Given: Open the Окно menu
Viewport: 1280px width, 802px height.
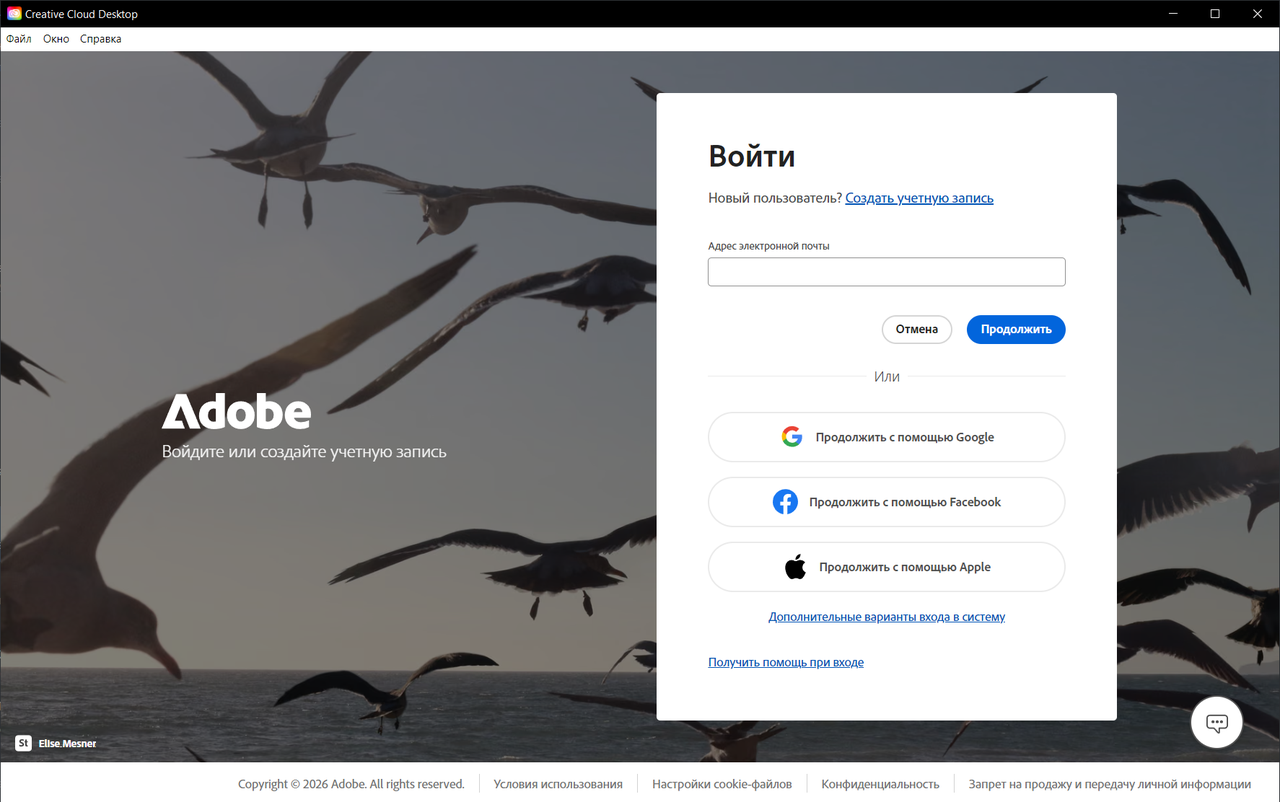Looking at the screenshot, I should point(56,39).
